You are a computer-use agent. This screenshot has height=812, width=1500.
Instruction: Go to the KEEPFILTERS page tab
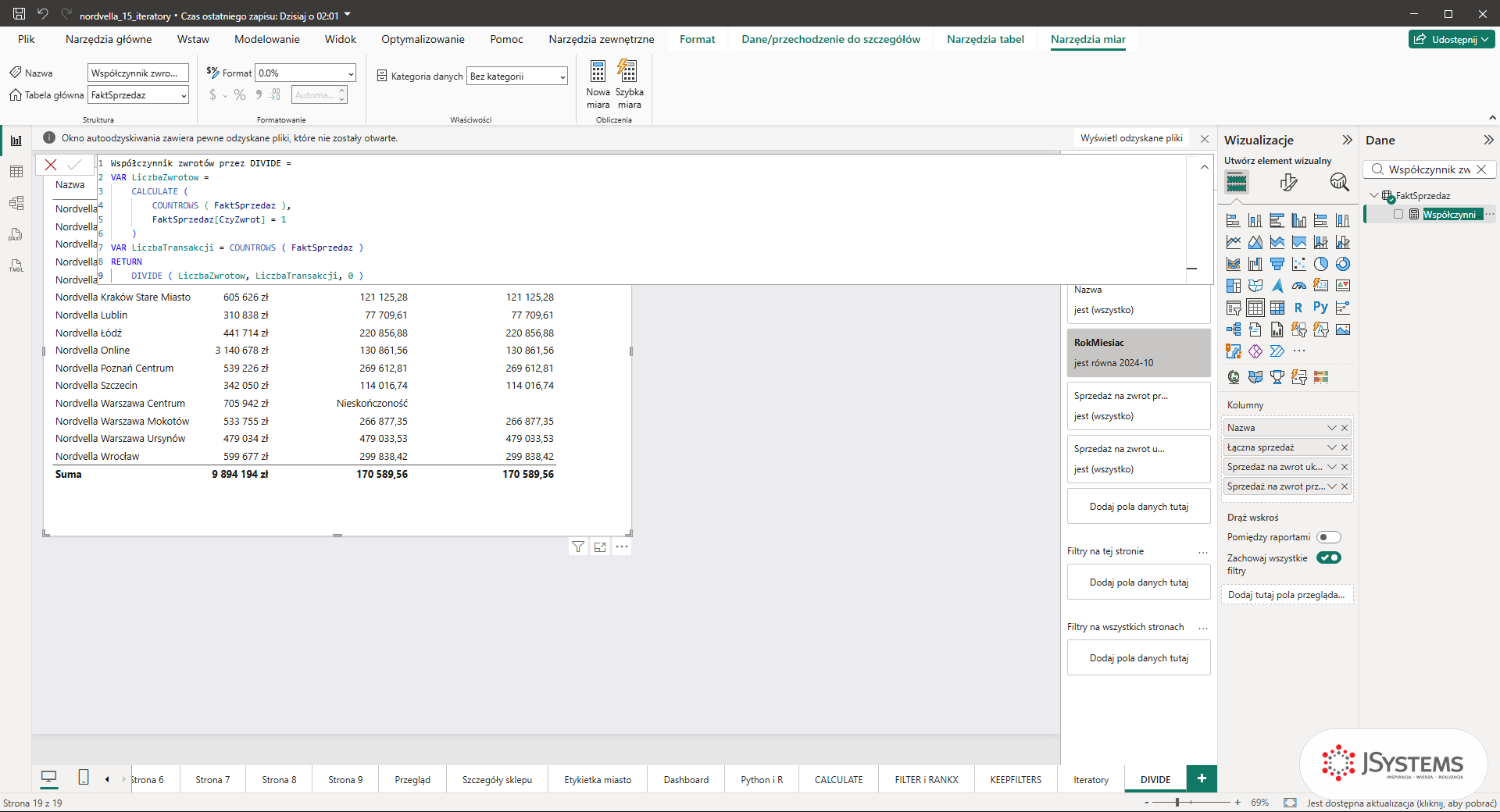click(x=1016, y=780)
